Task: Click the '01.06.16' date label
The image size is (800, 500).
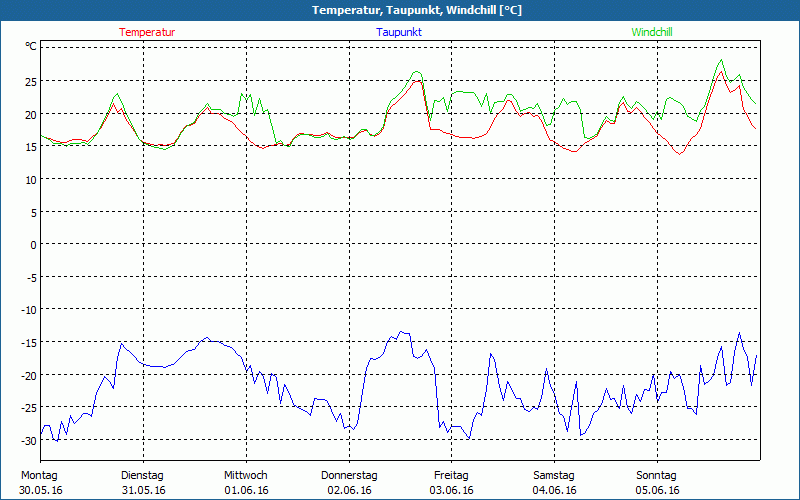Action: click(x=246, y=490)
